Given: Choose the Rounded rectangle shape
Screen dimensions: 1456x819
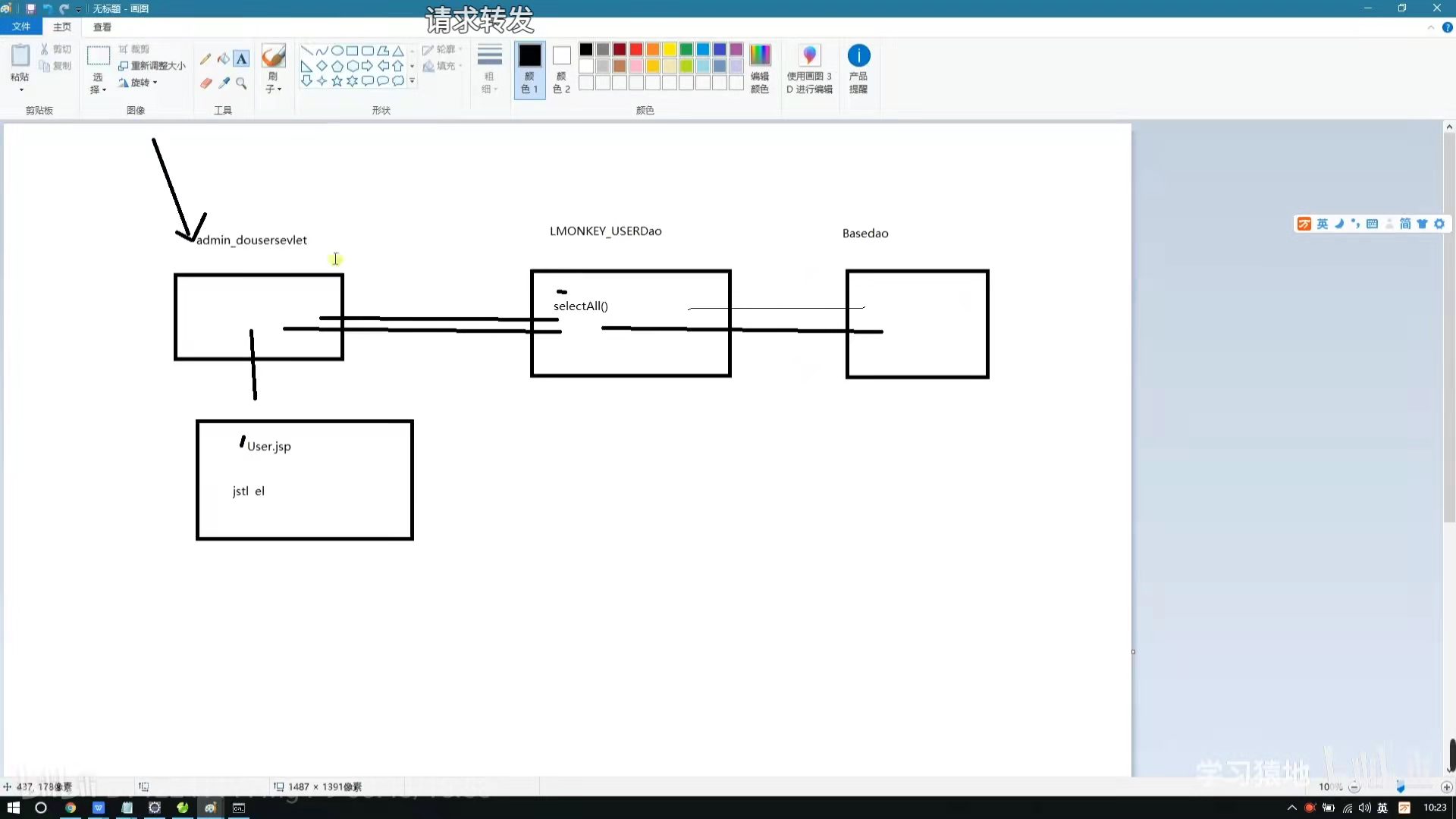Looking at the screenshot, I should [x=367, y=51].
